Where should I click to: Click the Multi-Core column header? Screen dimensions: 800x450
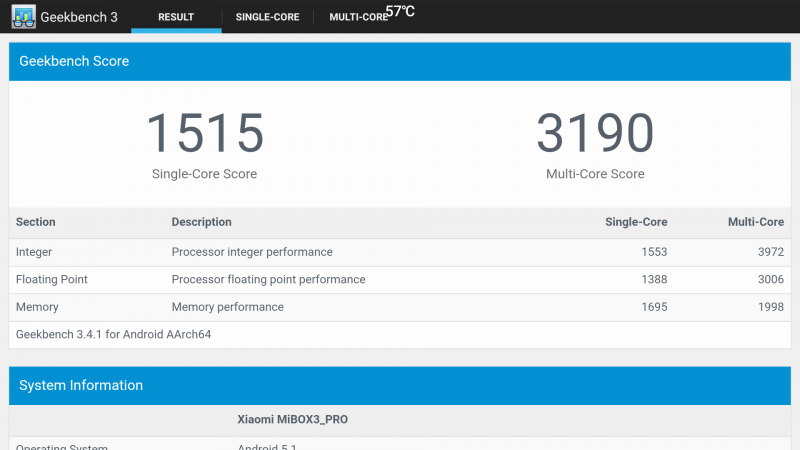tap(756, 222)
